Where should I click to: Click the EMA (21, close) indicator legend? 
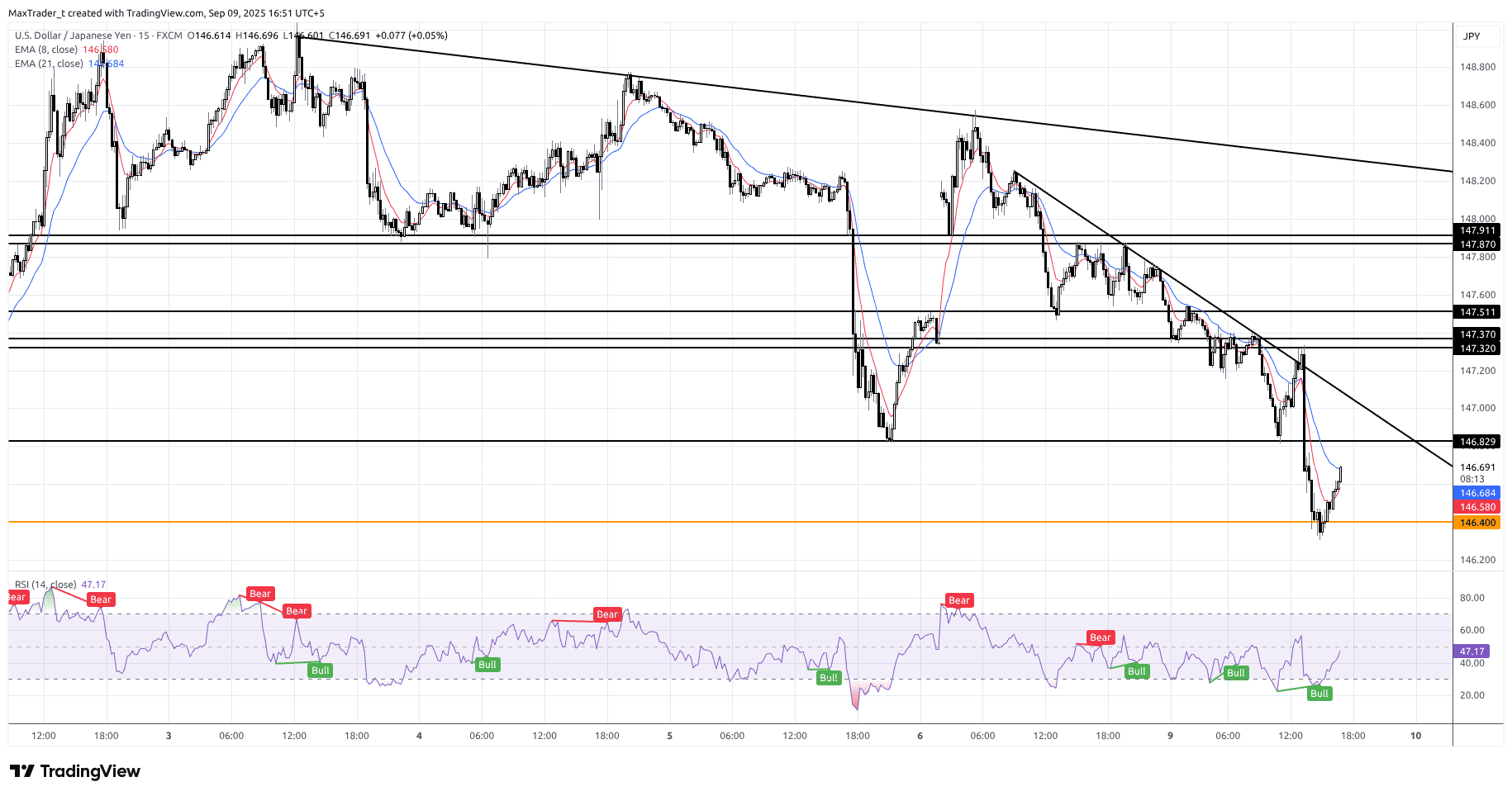[50, 64]
